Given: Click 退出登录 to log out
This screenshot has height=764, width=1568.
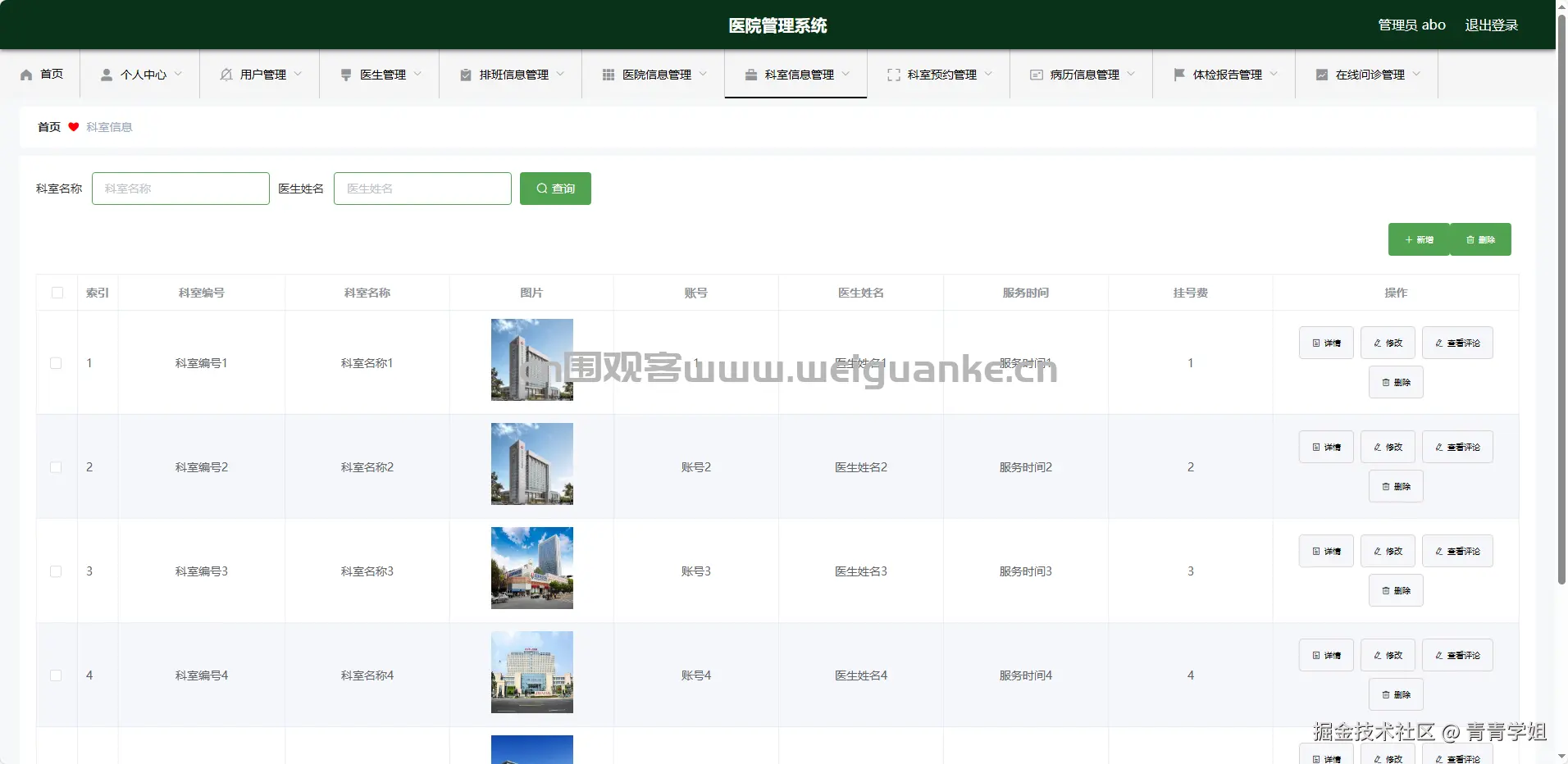Looking at the screenshot, I should pos(1492,25).
